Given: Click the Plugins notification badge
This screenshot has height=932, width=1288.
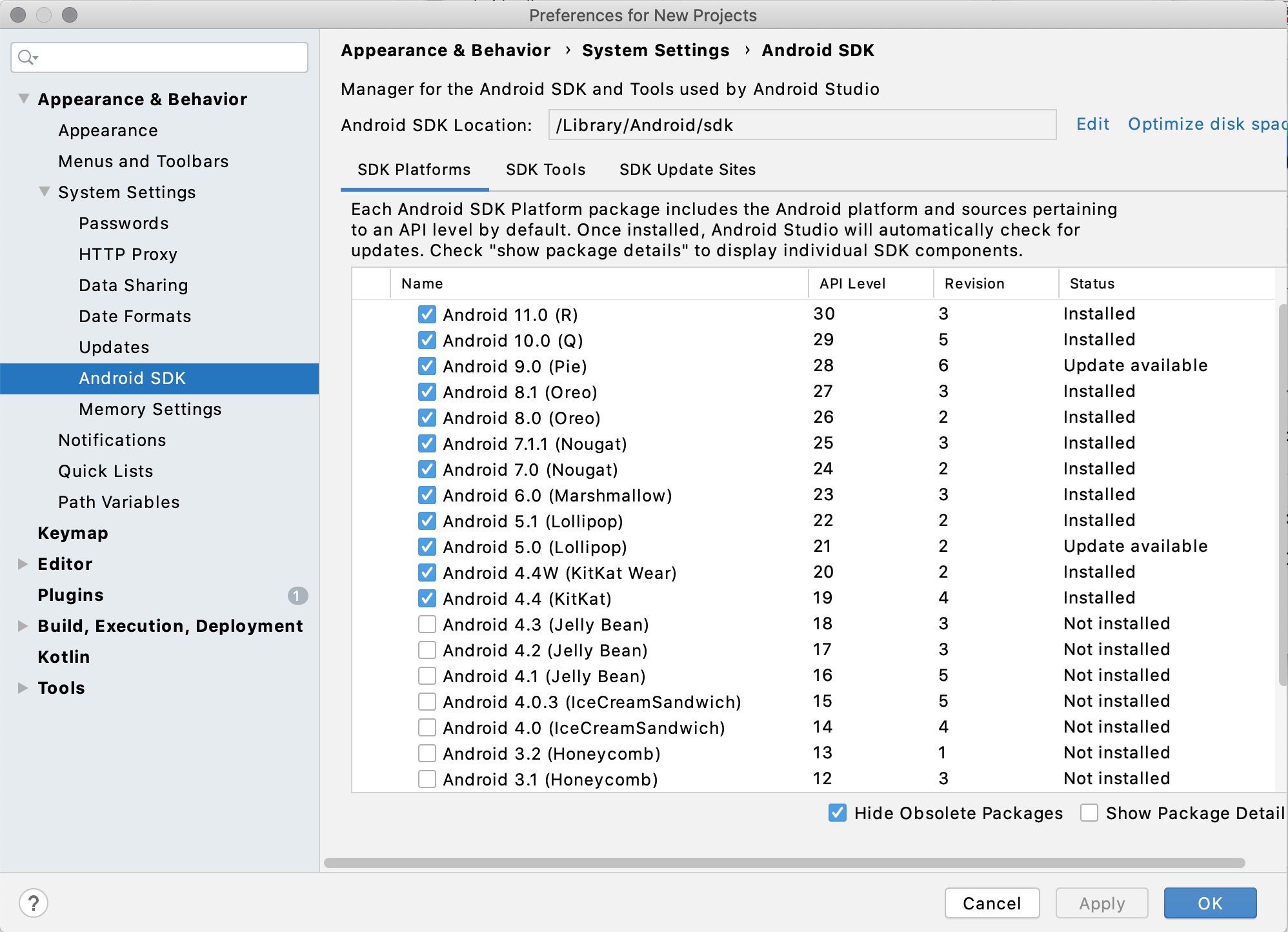Looking at the screenshot, I should [x=297, y=595].
